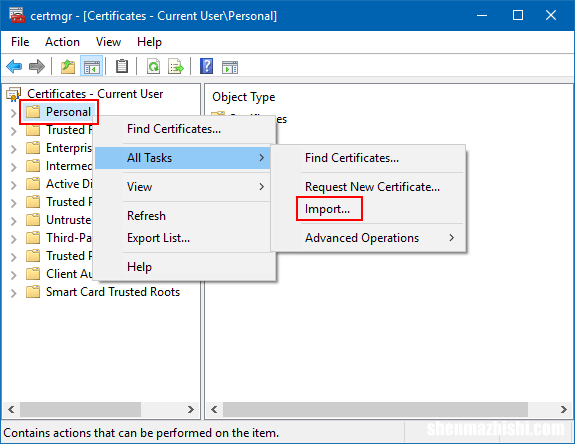The width and height of the screenshot is (575, 444).
Task: Open the blue Help toolbar icon
Action: click(206, 66)
